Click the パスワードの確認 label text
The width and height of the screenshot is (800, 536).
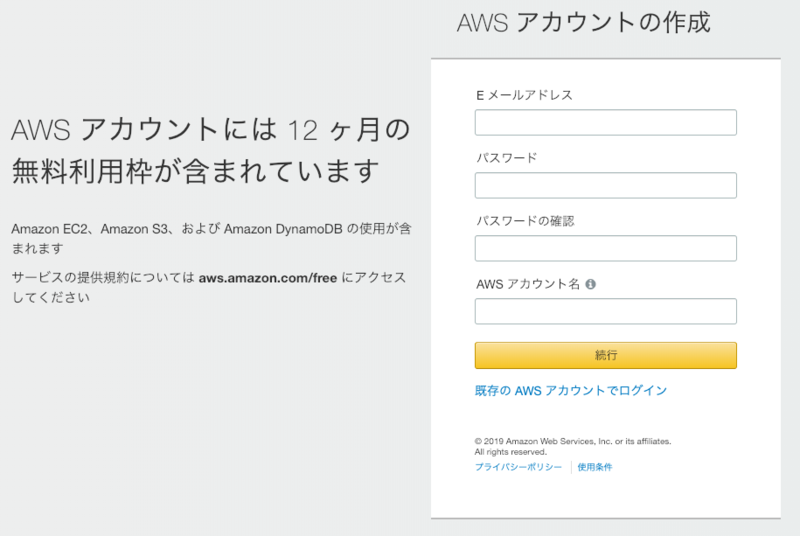(x=524, y=221)
